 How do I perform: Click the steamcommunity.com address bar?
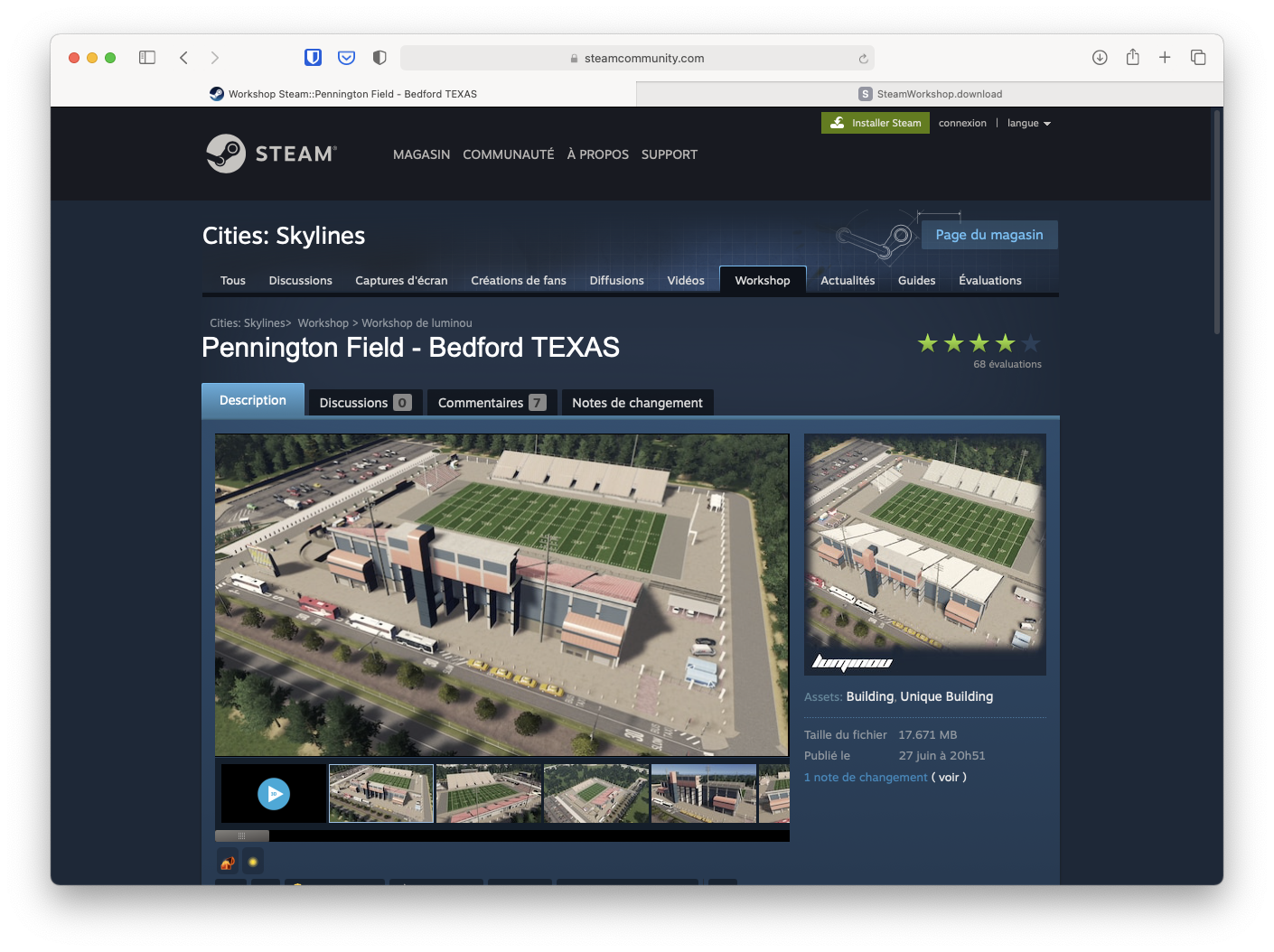tap(637, 58)
